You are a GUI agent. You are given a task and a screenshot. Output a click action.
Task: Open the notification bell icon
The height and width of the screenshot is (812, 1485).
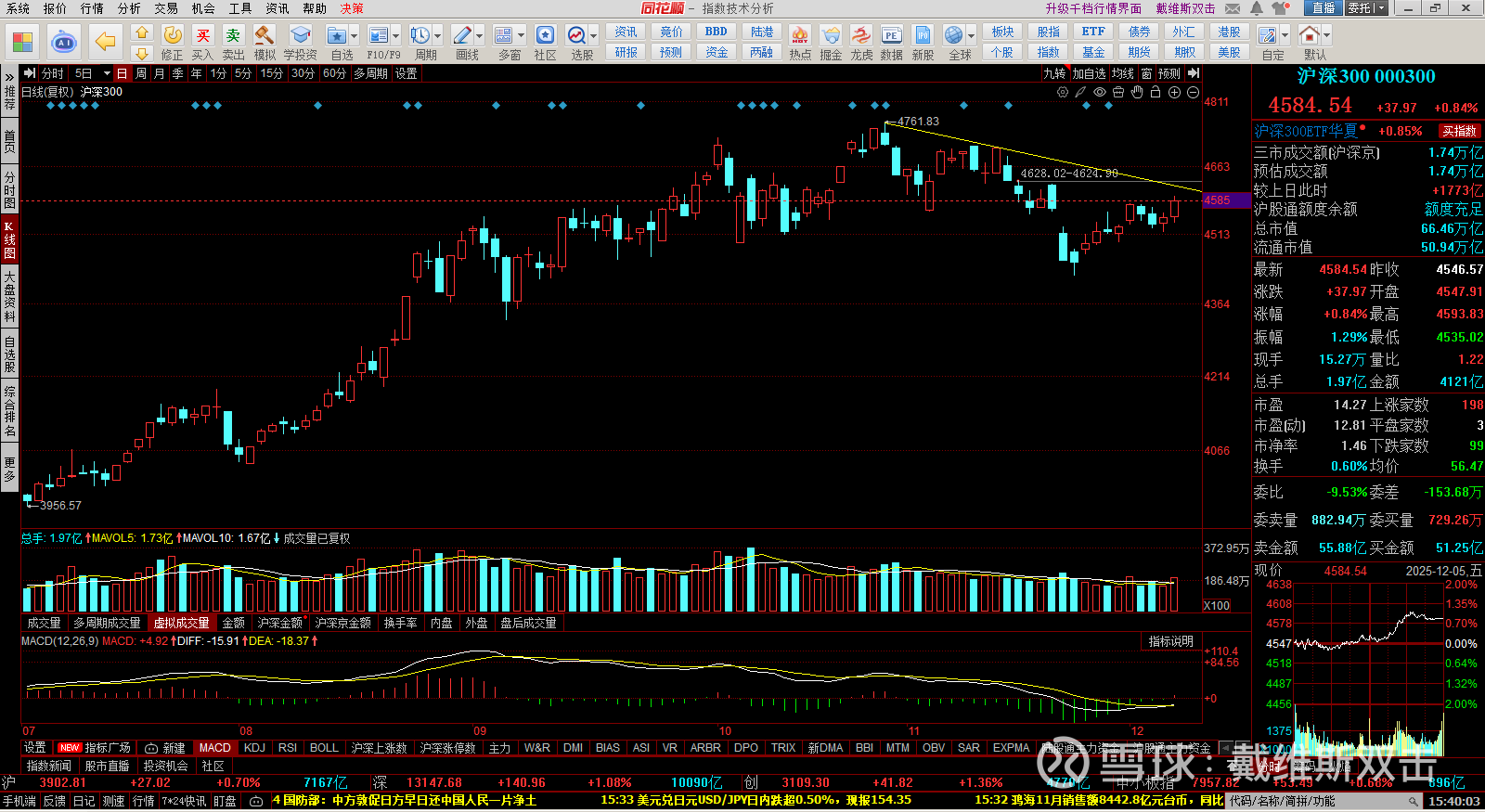[1257, 8]
